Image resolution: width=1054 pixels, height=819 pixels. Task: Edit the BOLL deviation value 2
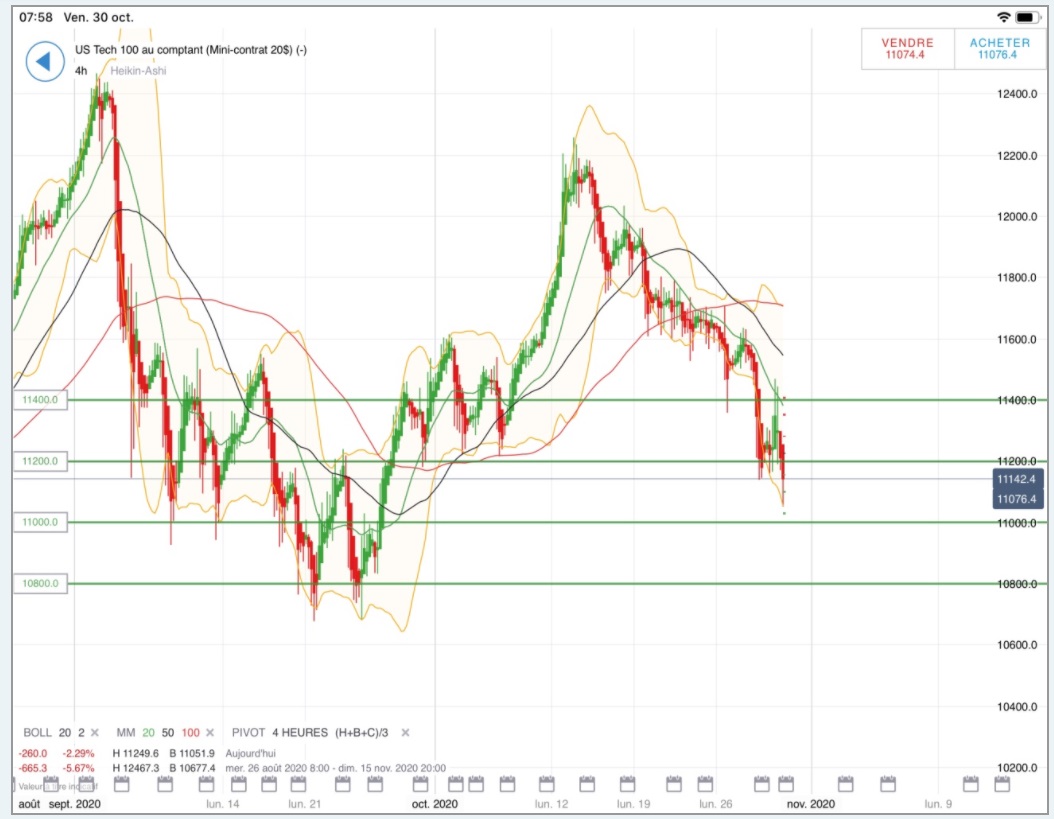81,733
